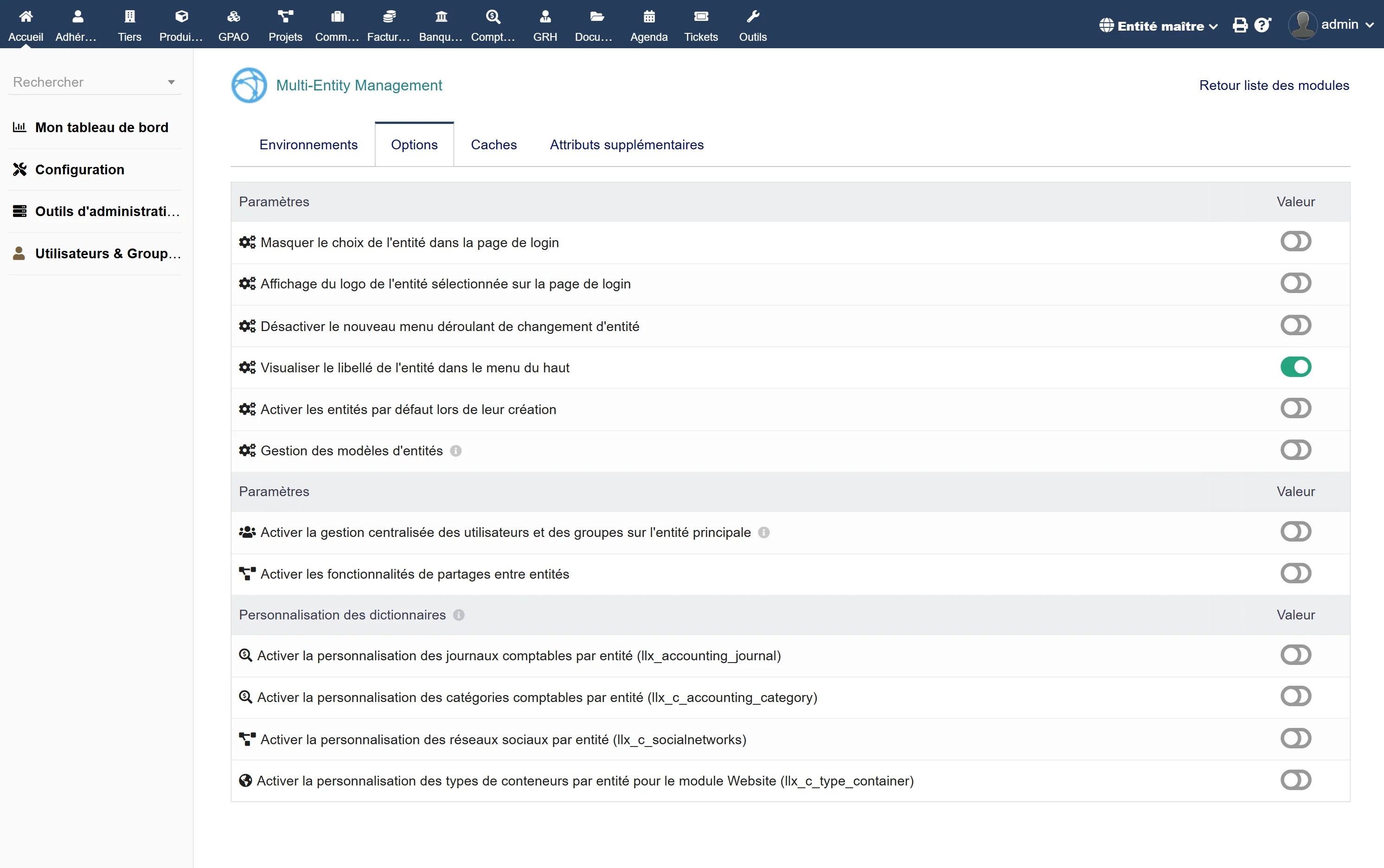
Task: Disable the entity label in top menu
Action: click(x=1297, y=367)
